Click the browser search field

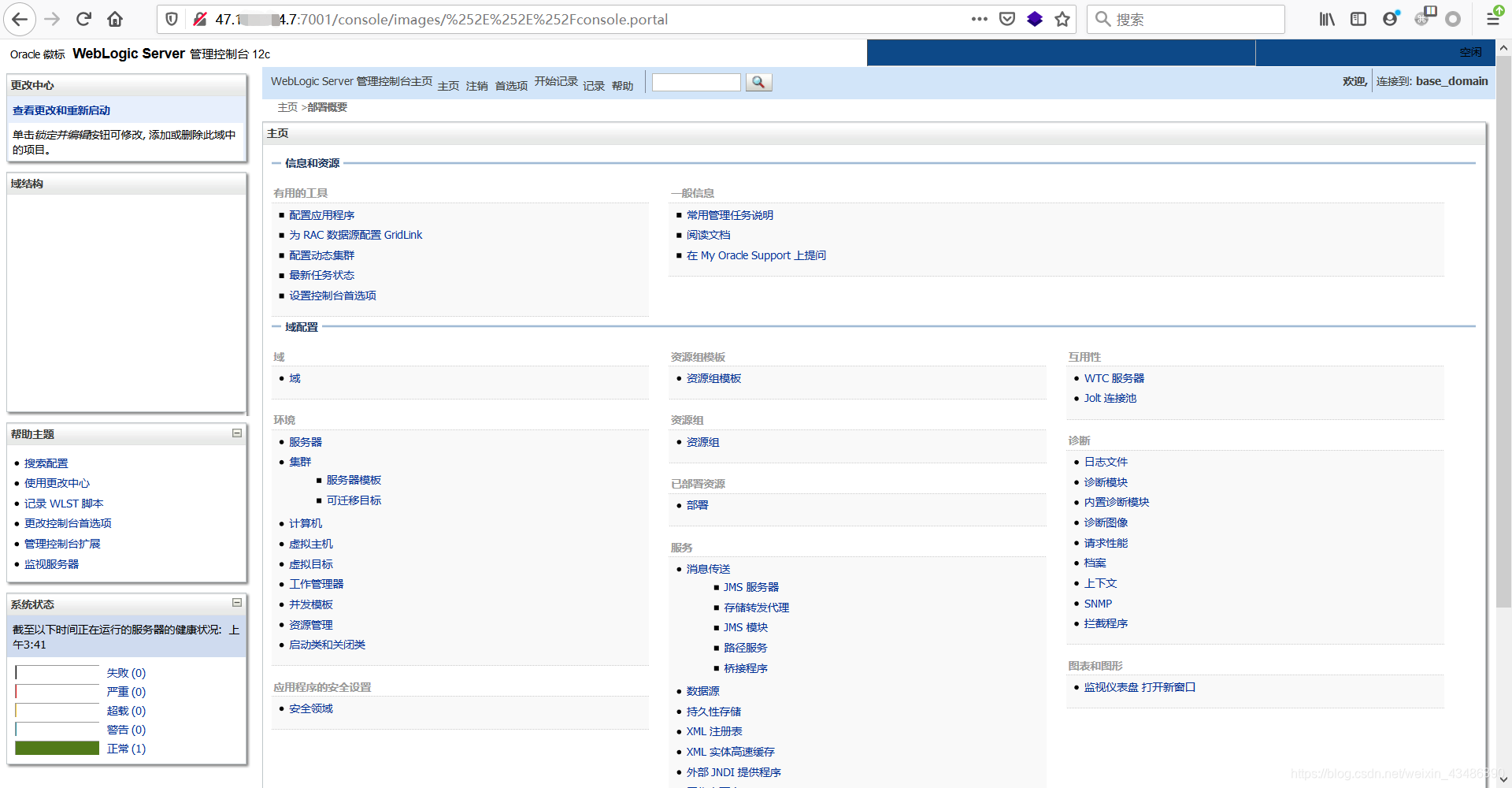[x=1186, y=19]
